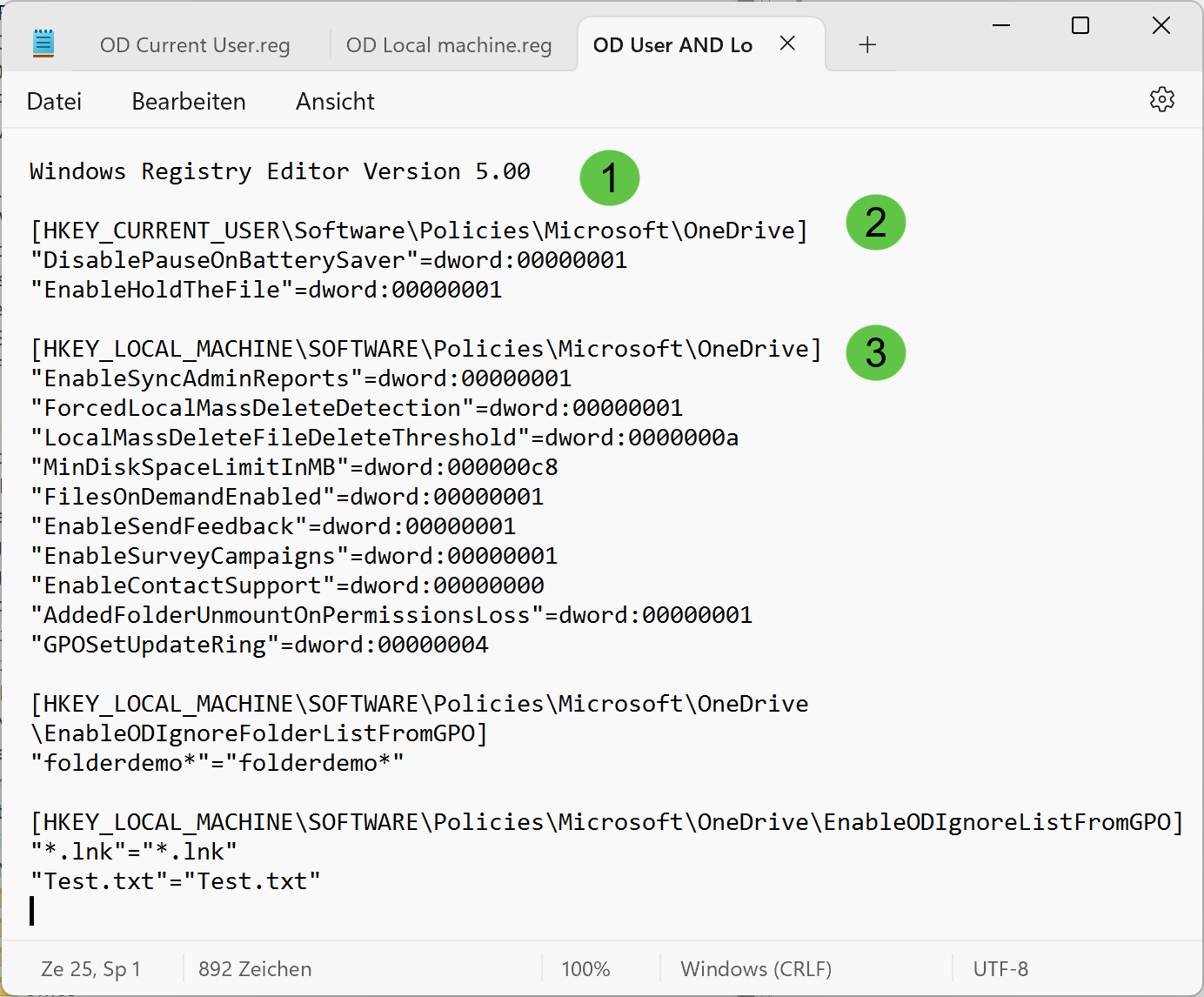Click the GPOSetUpdateRing dword line
The image size is (1204, 997).
[259, 646]
